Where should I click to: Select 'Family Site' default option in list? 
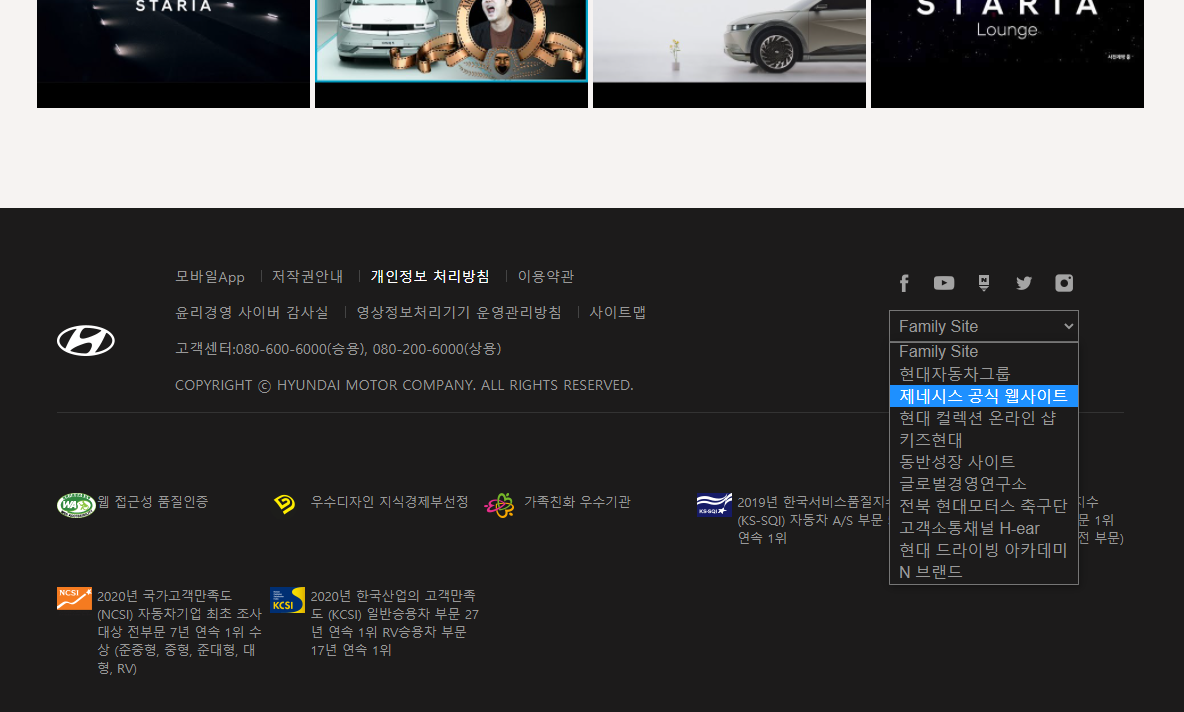click(984, 352)
